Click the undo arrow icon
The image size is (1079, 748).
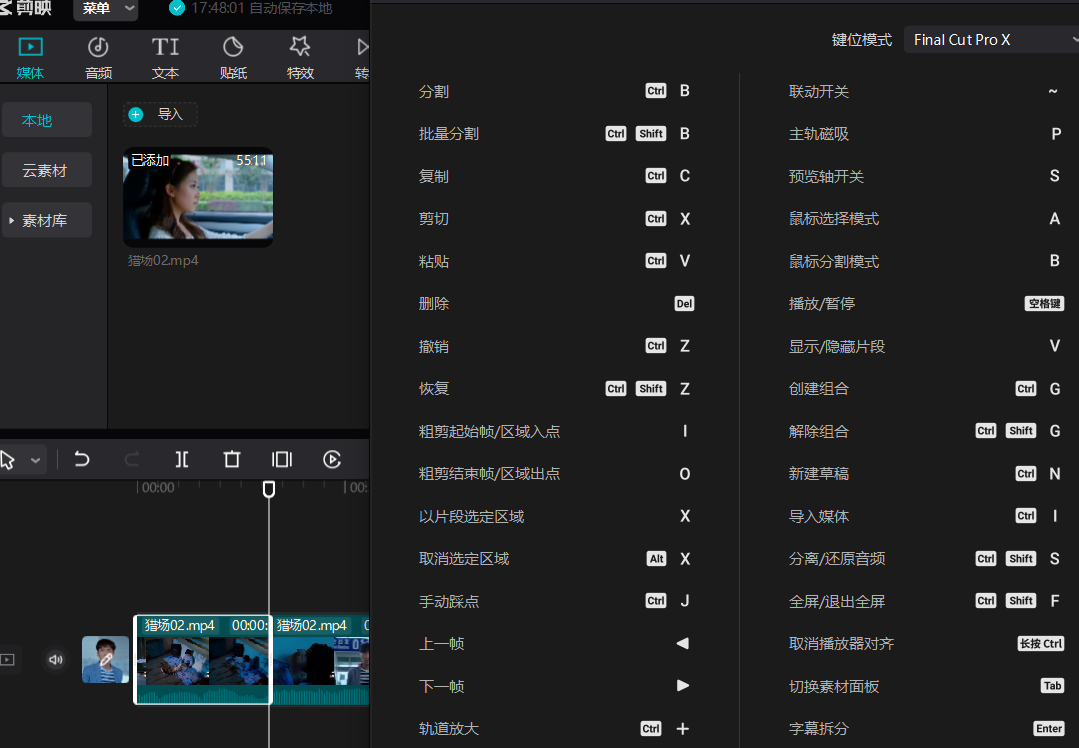(81, 459)
